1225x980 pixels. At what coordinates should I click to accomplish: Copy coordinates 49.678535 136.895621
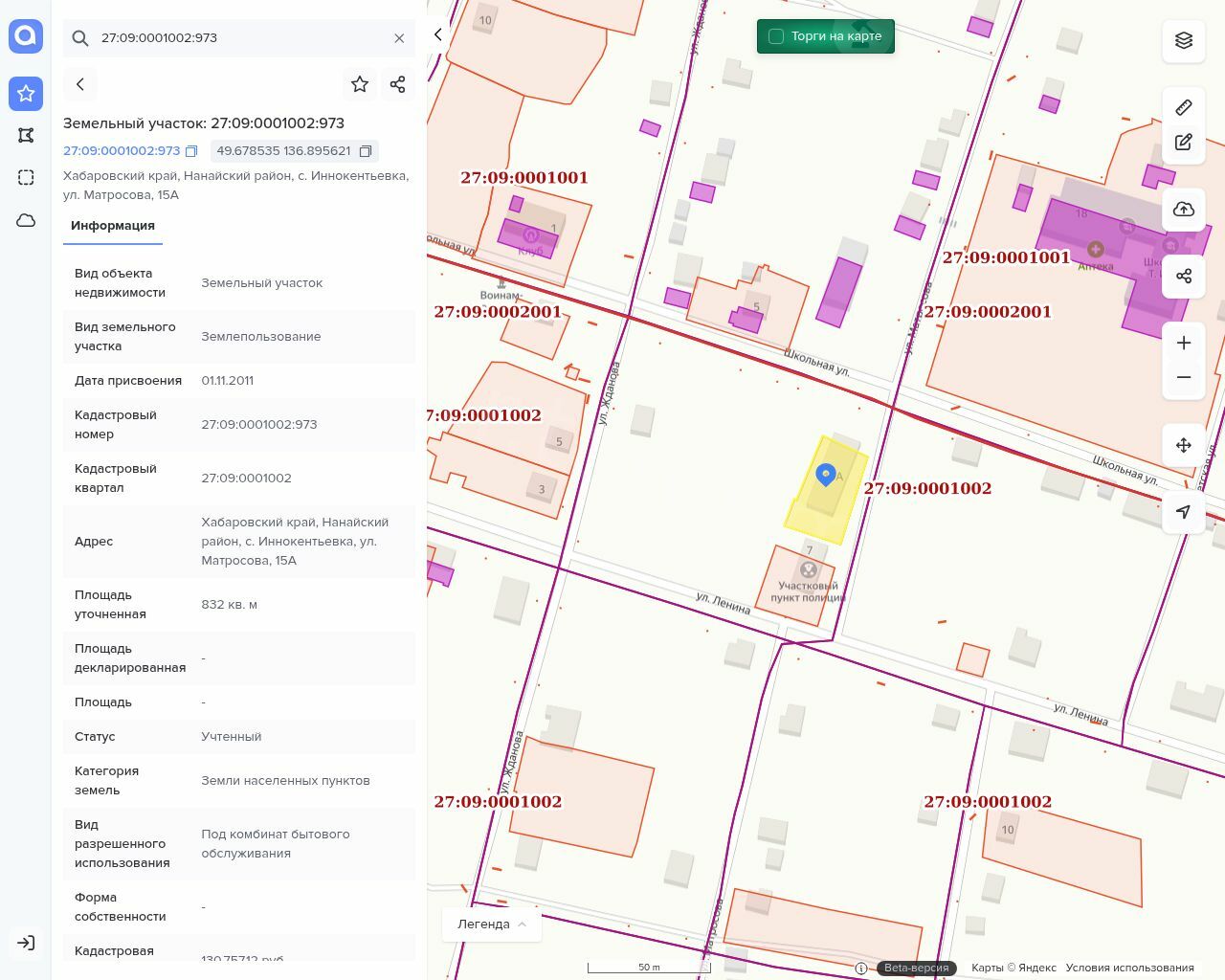(x=366, y=151)
